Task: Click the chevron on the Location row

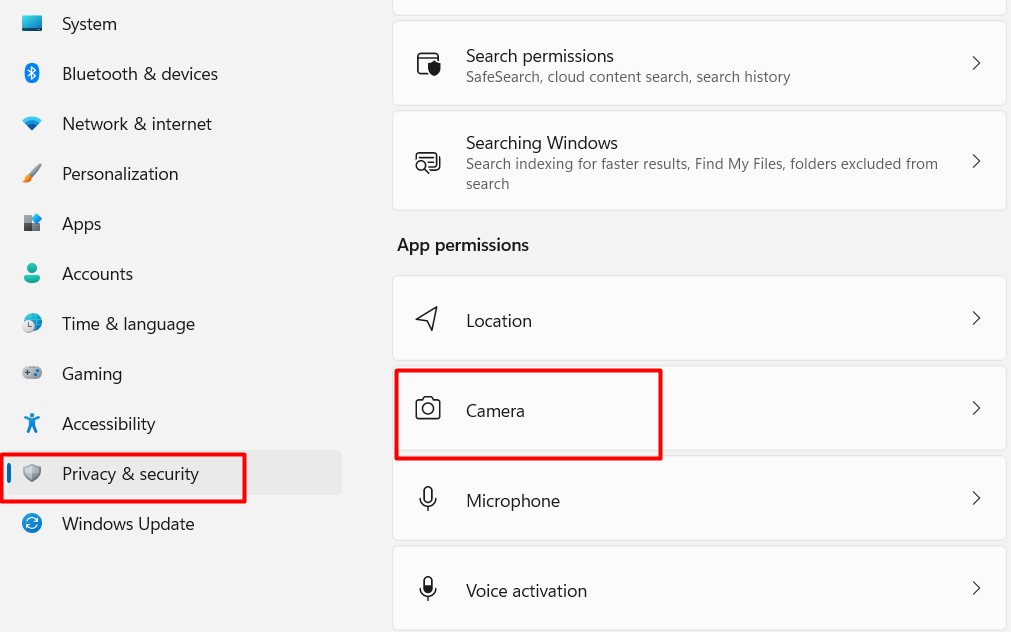Action: 976,319
